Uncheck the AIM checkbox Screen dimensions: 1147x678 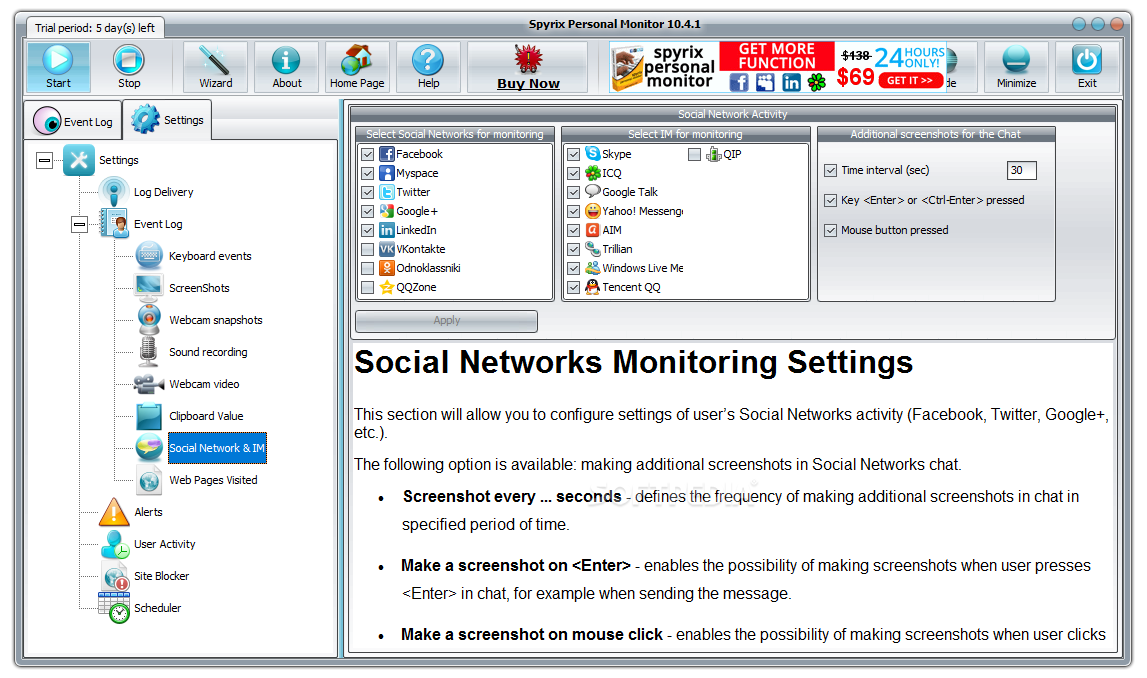click(x=574, y=230)
